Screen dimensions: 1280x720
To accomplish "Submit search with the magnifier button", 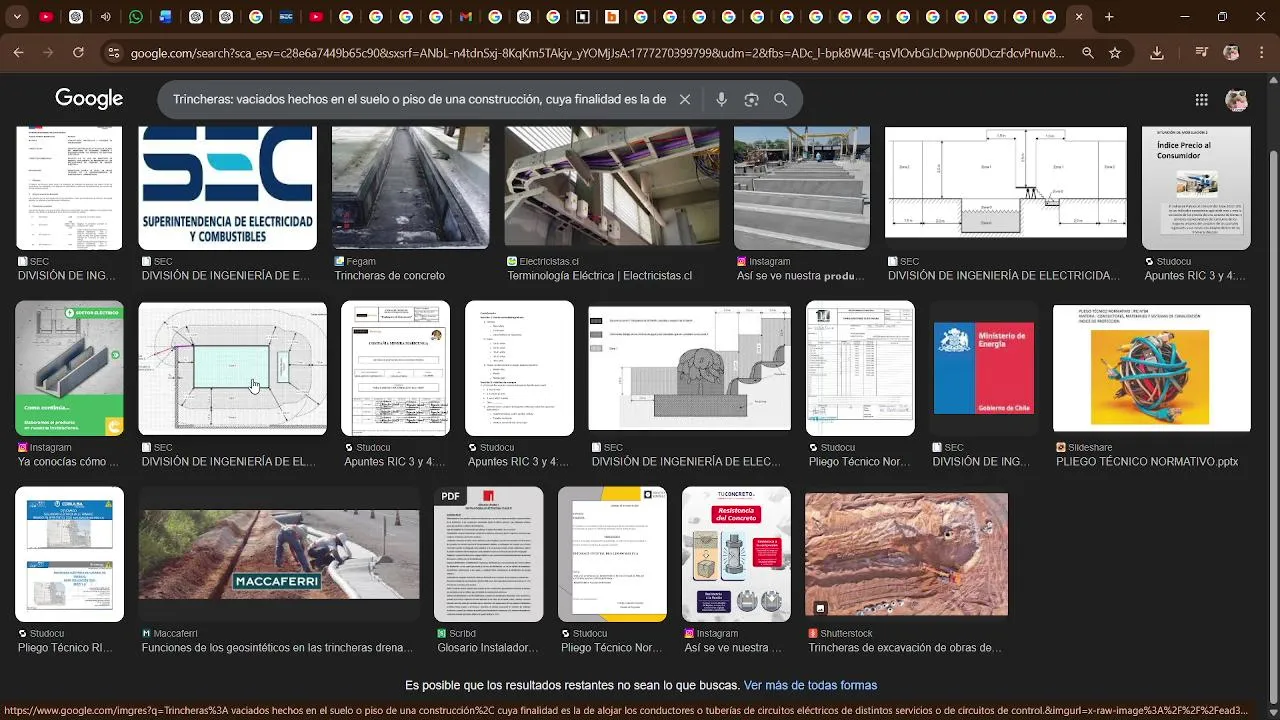I will [x=781, y=100].
